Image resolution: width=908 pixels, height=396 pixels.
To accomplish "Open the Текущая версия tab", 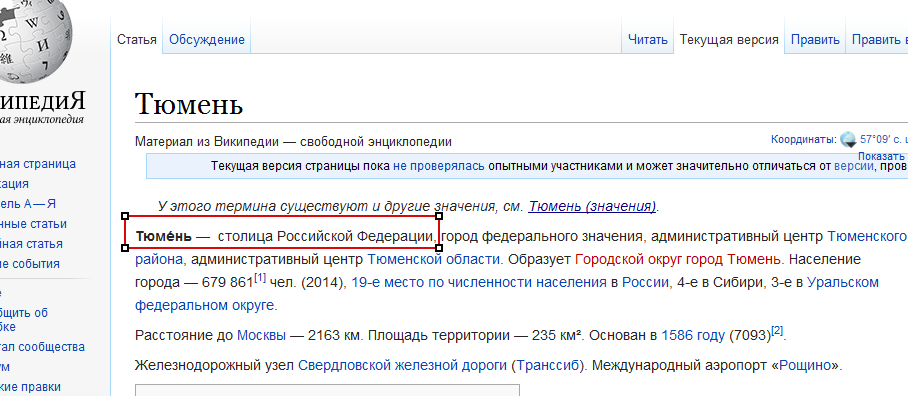I will click(x=729, y=40).
